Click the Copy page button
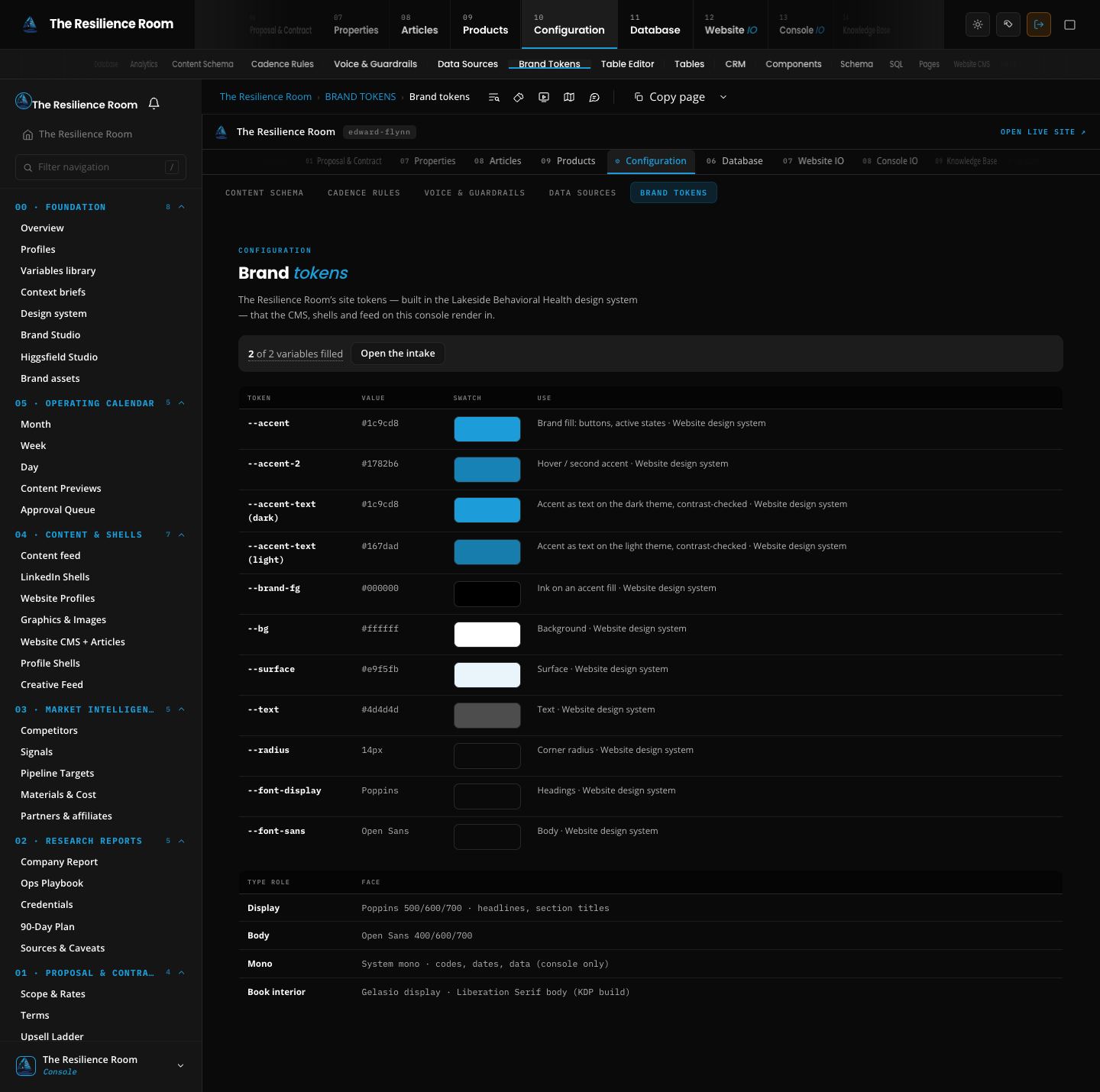Image resolution: width=1100 pixels, height=1092 pixels. pyautogui.click(x=670, y=97)
